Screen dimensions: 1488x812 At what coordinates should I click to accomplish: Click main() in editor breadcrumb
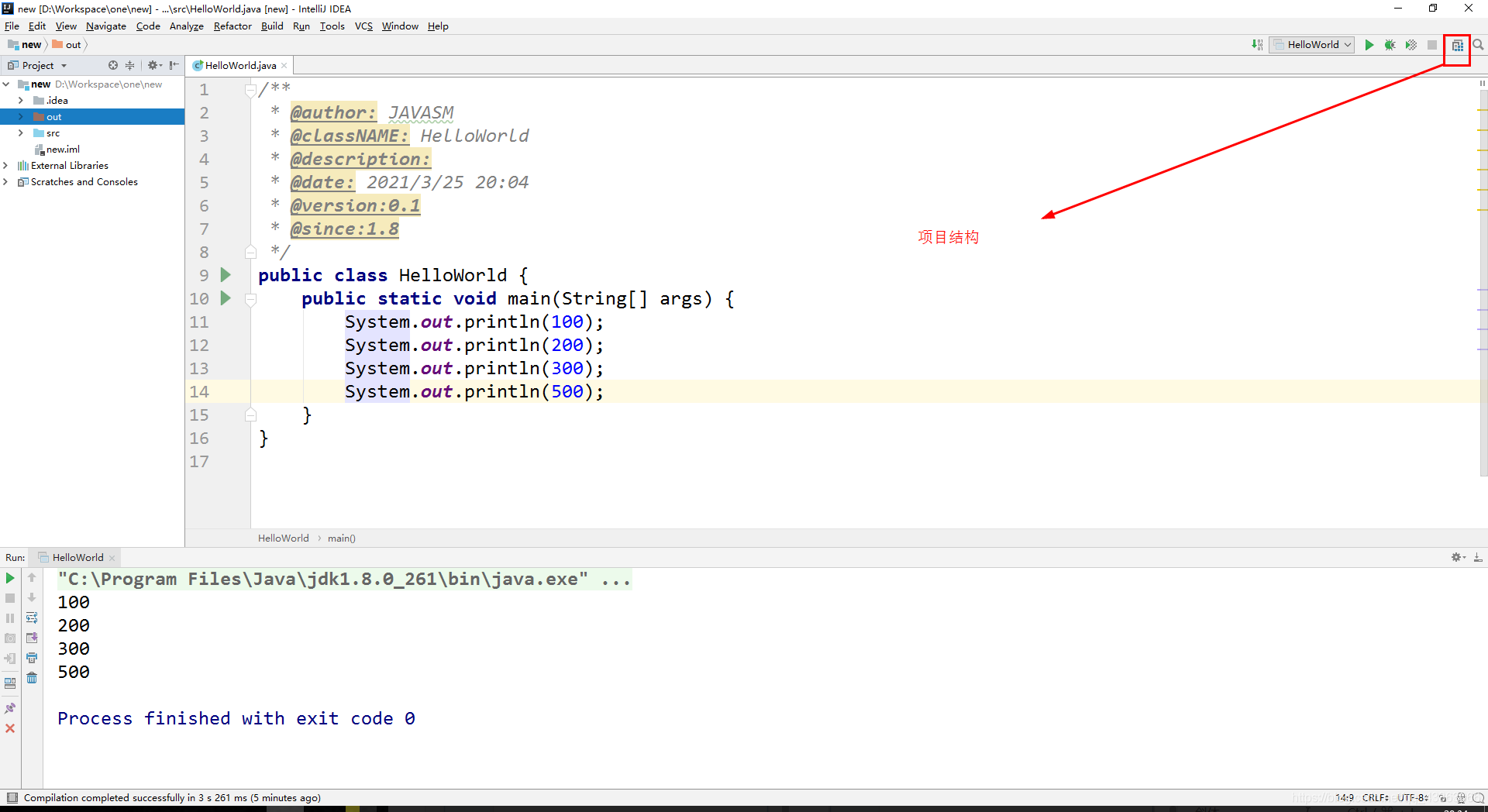[x=341, y=538]
